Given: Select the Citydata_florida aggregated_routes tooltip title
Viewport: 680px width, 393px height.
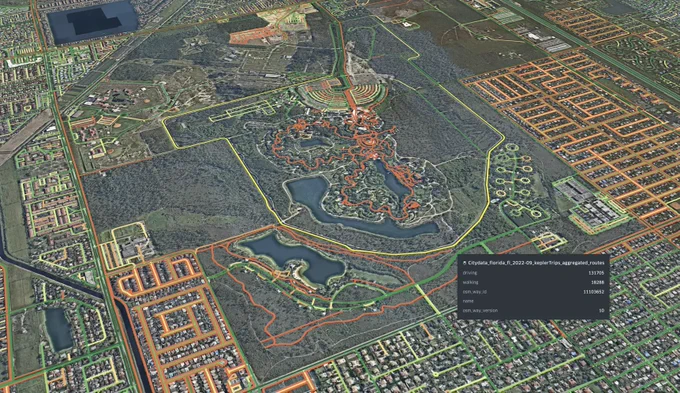Looking at the screenshot, I should tap(536, 263).
